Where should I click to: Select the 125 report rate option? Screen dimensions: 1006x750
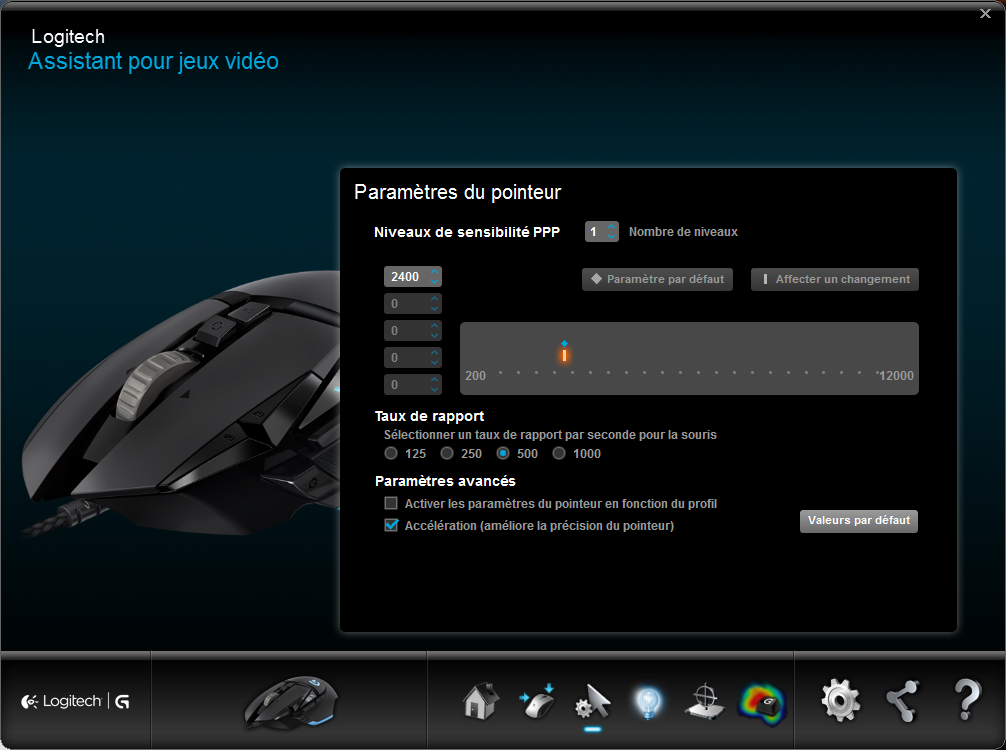pos(391,454)
